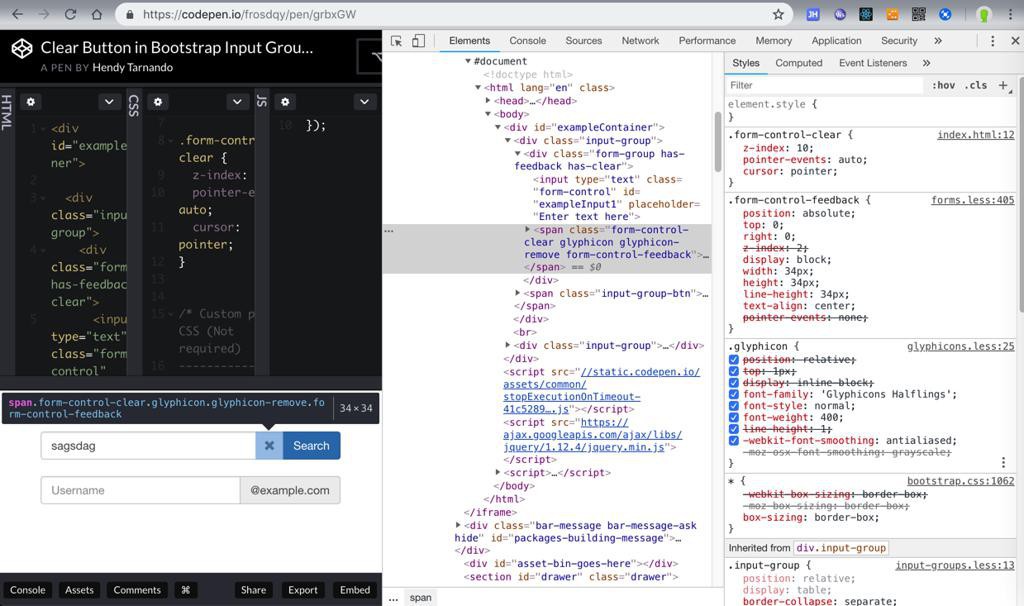Click the Elements panel vertical scrollbar
The image size is (1024, 606).
pos(718,140)
